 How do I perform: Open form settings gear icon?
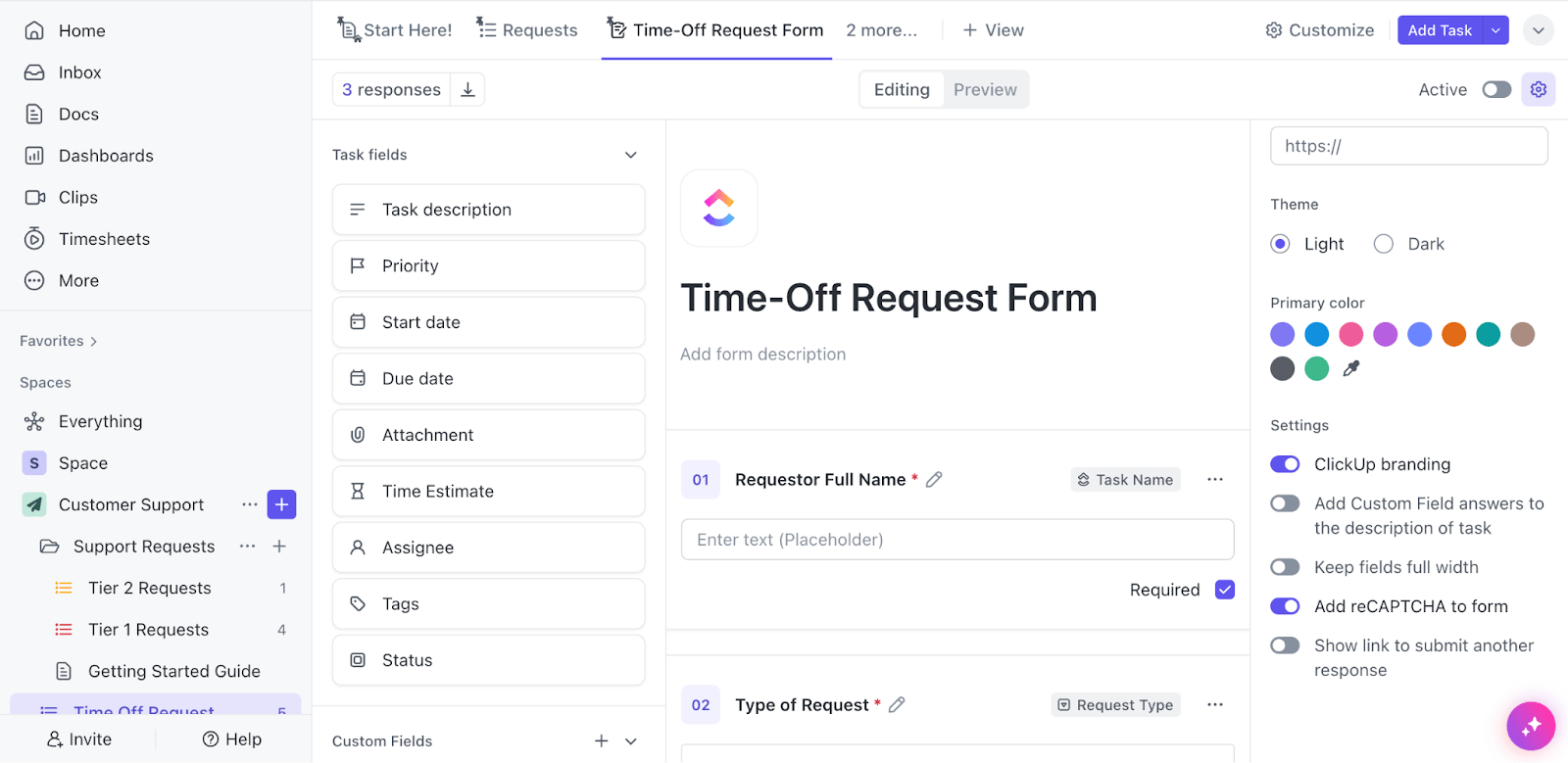point(1538,89)
